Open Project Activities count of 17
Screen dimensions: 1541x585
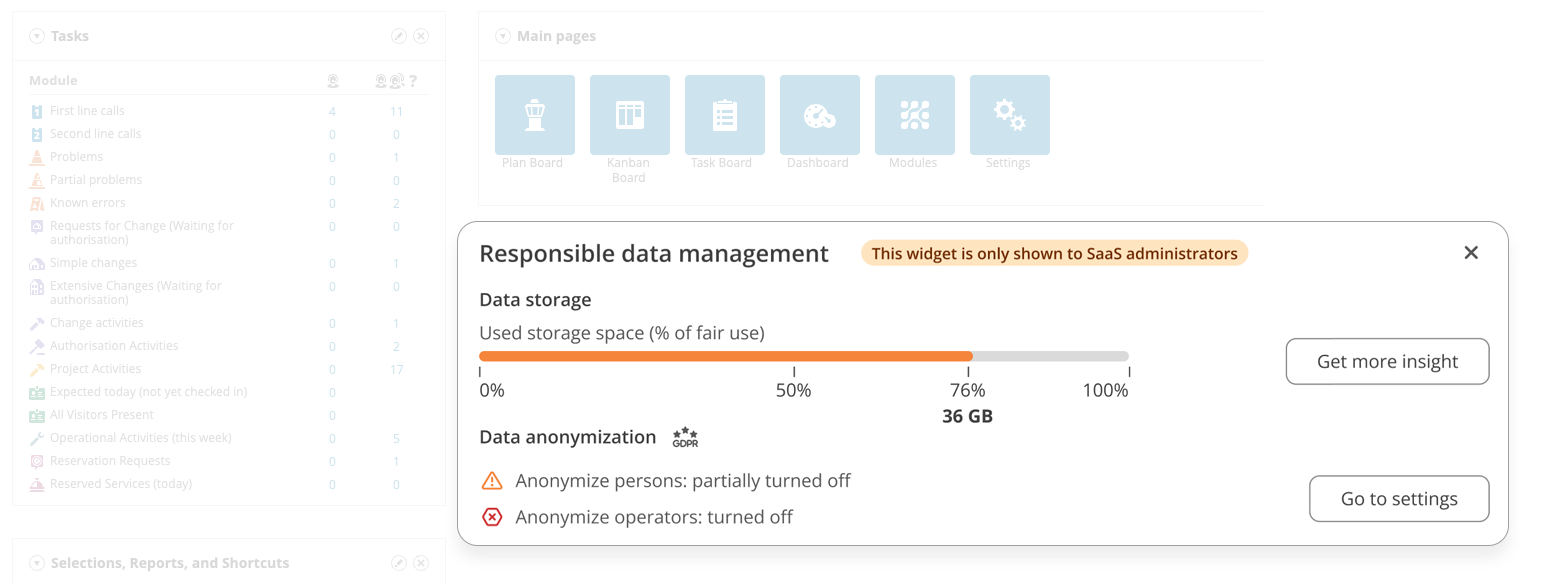click(397, 370)
